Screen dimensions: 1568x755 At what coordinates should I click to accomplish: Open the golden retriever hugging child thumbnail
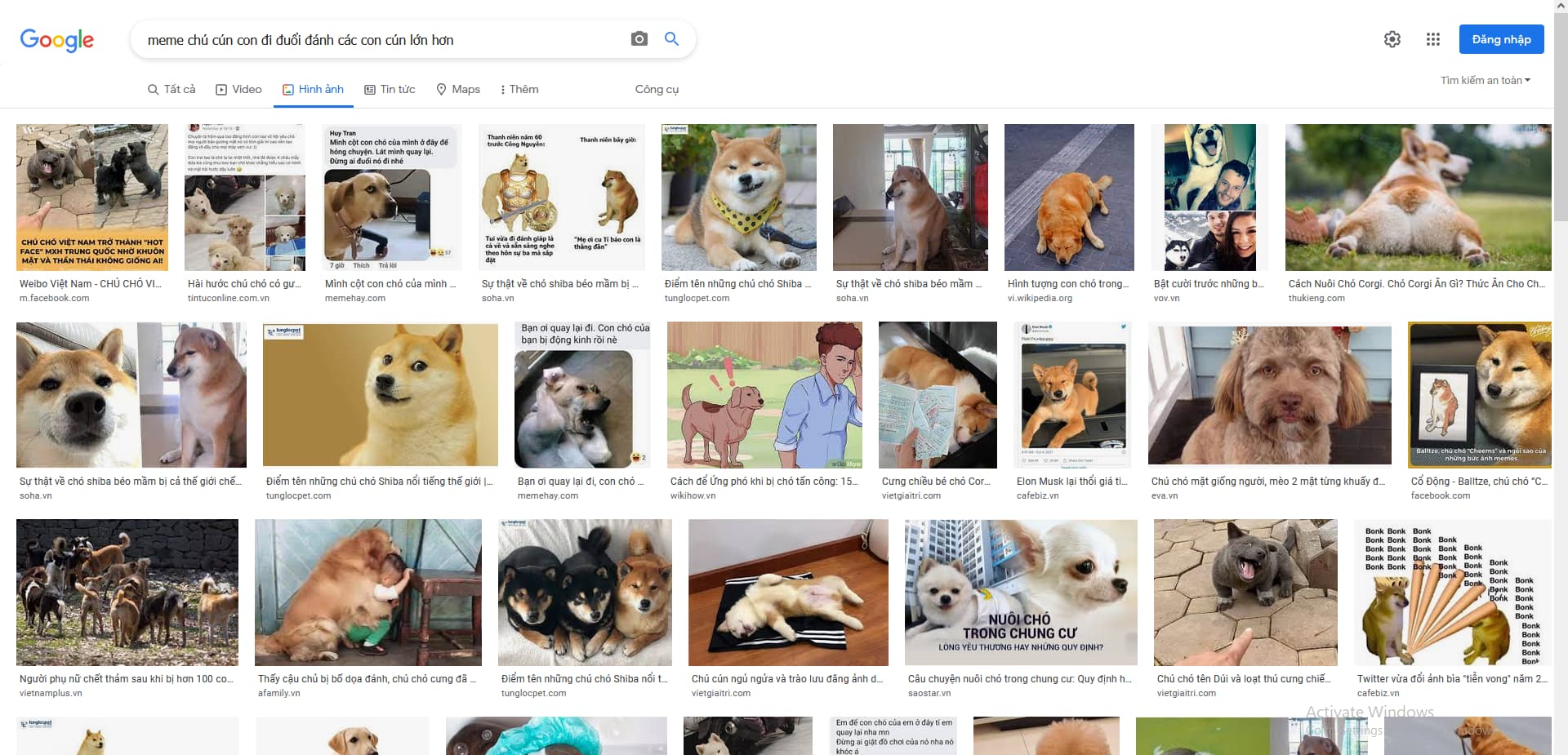point(368,593)
